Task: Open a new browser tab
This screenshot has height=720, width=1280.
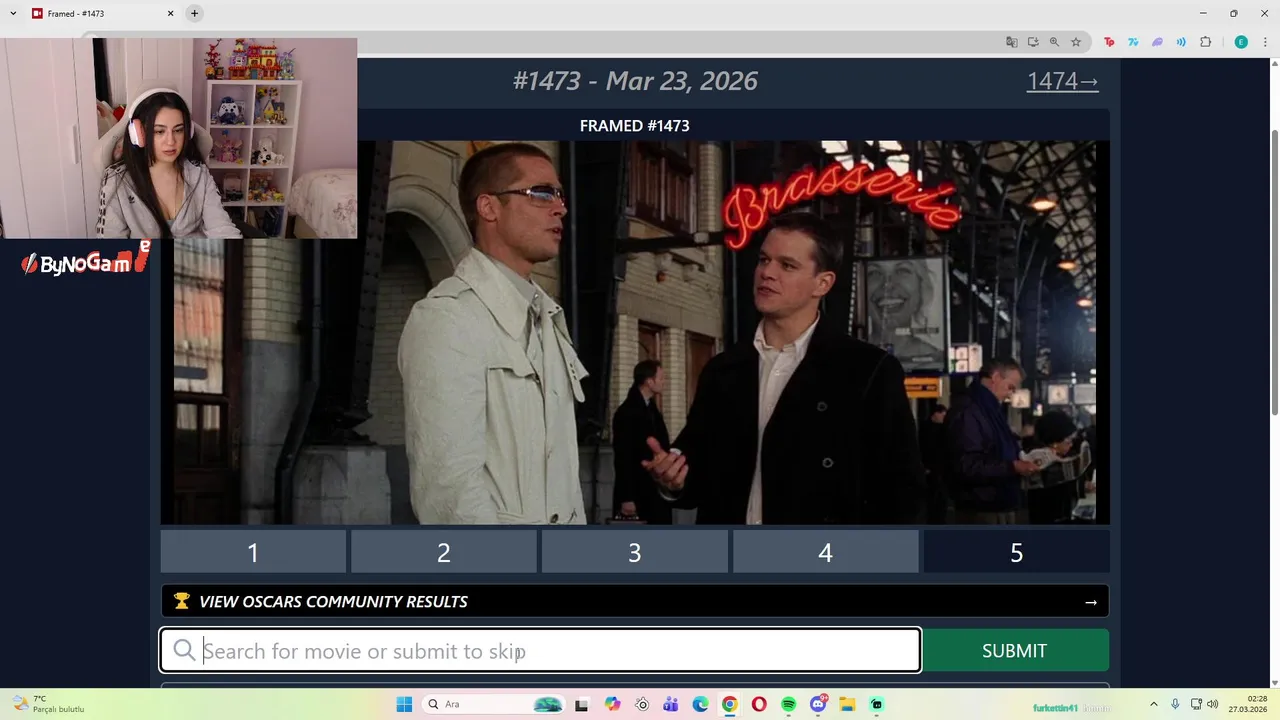Action: 194,13
